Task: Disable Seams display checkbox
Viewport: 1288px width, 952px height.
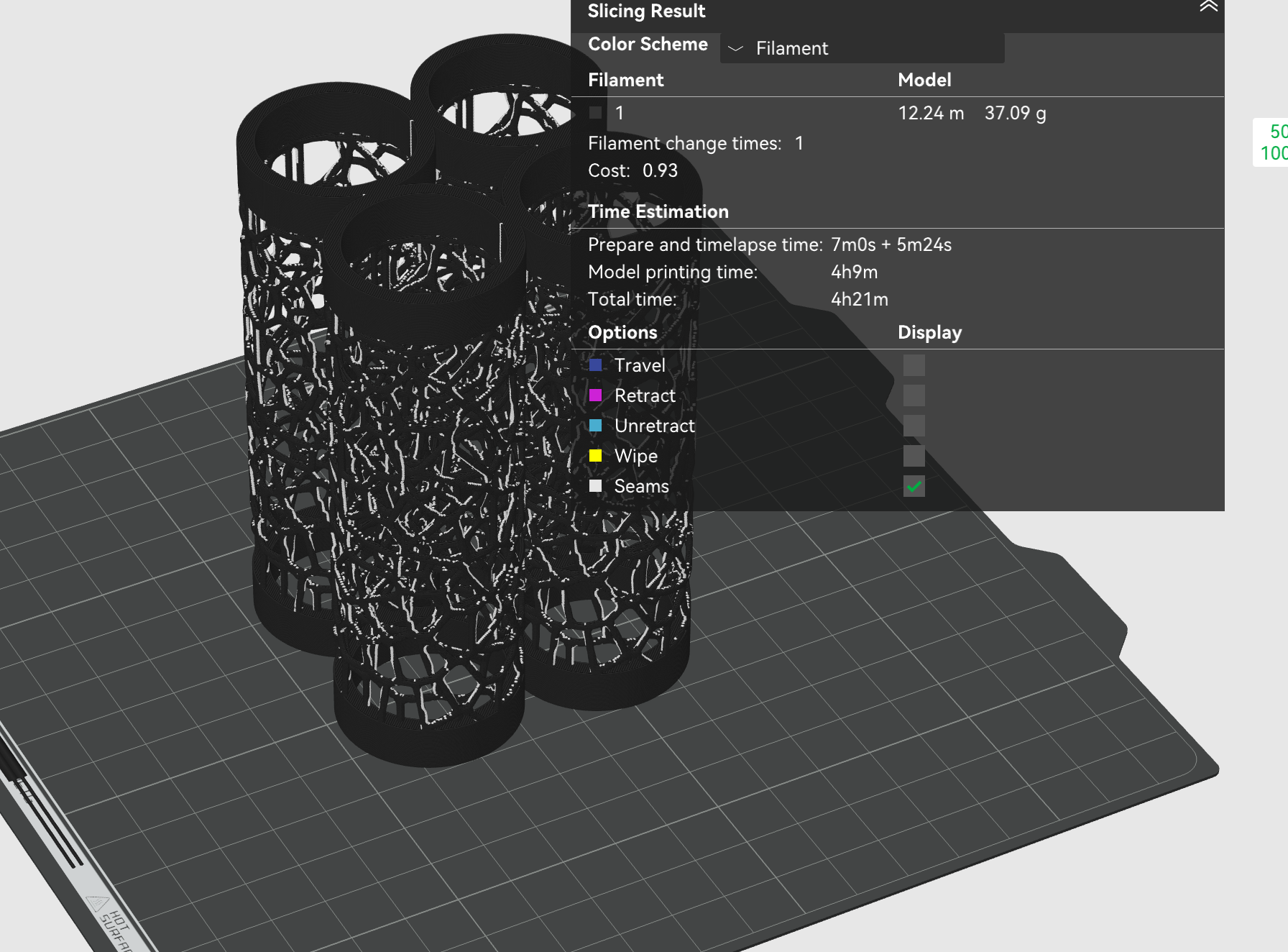Action: tap(914, 486)
